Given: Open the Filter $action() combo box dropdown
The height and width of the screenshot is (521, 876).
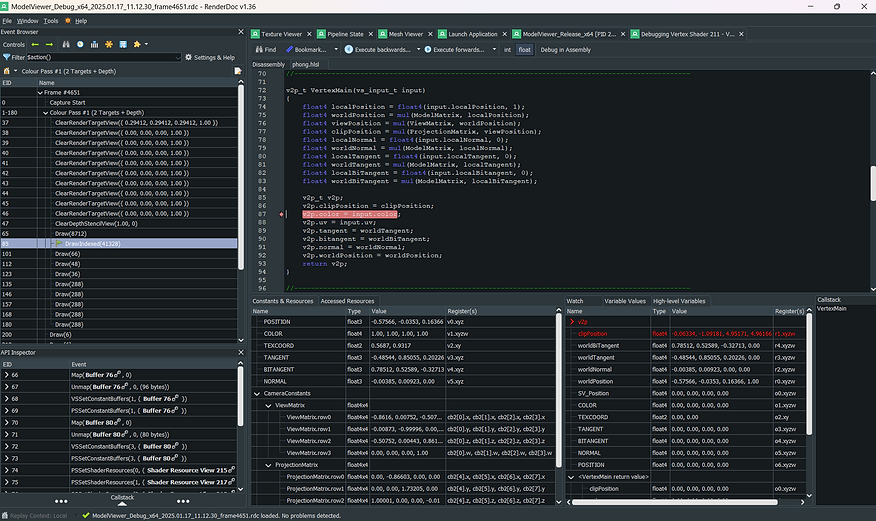Looking at the screenshot, I should click(x=178, y=57).
